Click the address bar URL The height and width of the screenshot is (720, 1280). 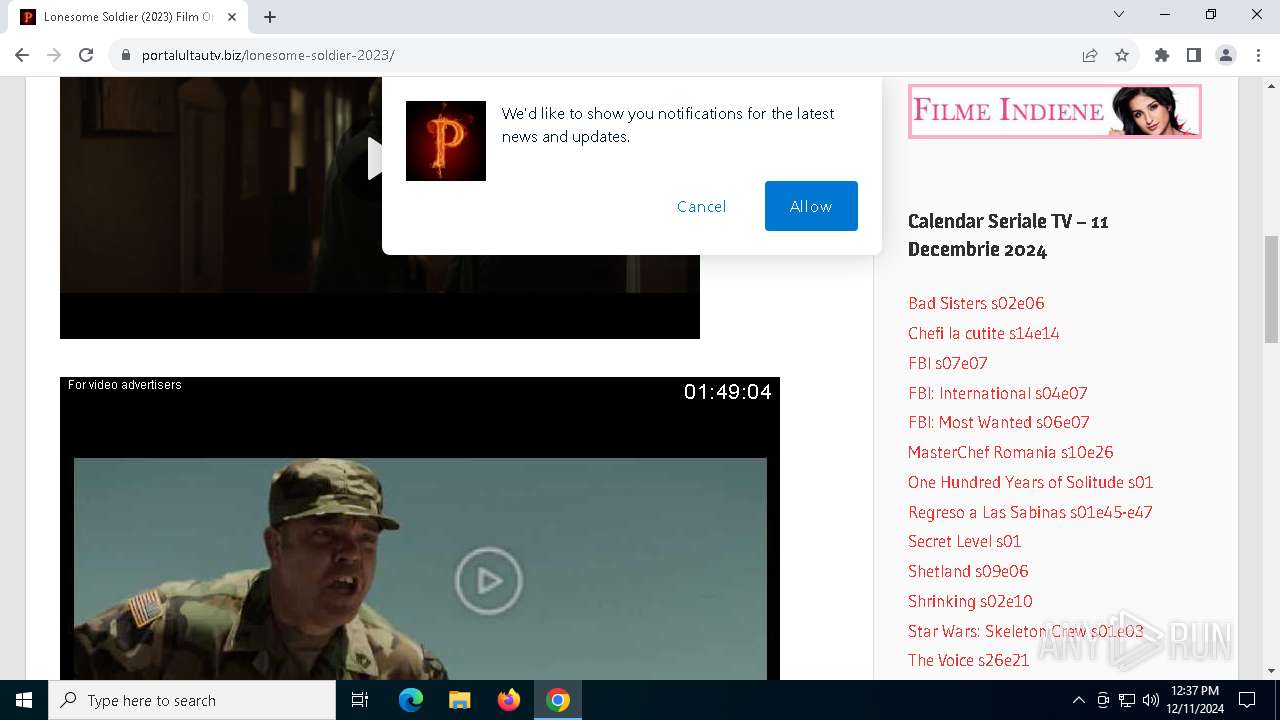pyautogui.click(x=268, y=55)
